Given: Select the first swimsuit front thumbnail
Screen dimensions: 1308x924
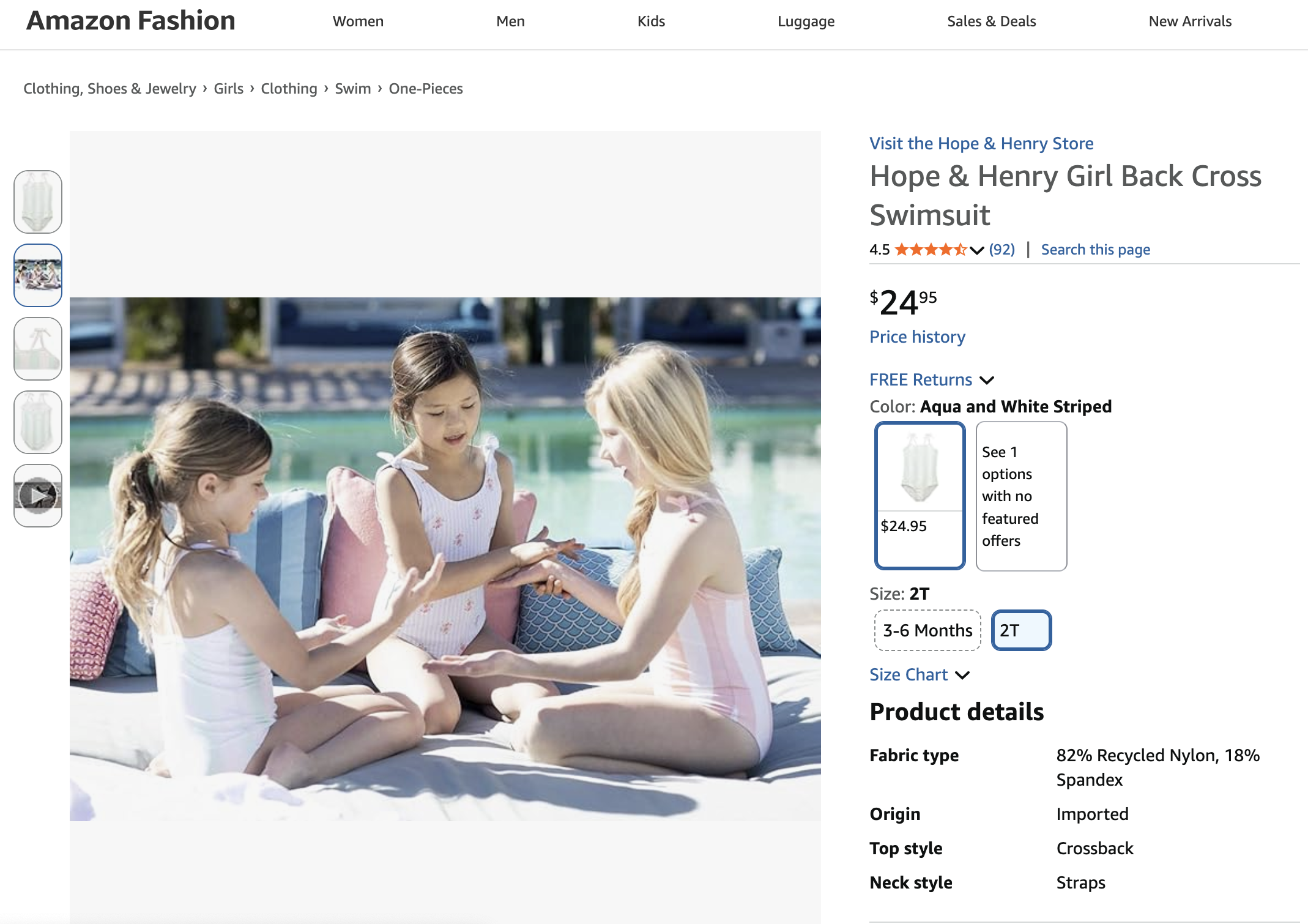Looking at the screenshot, I should click(38, 202).
